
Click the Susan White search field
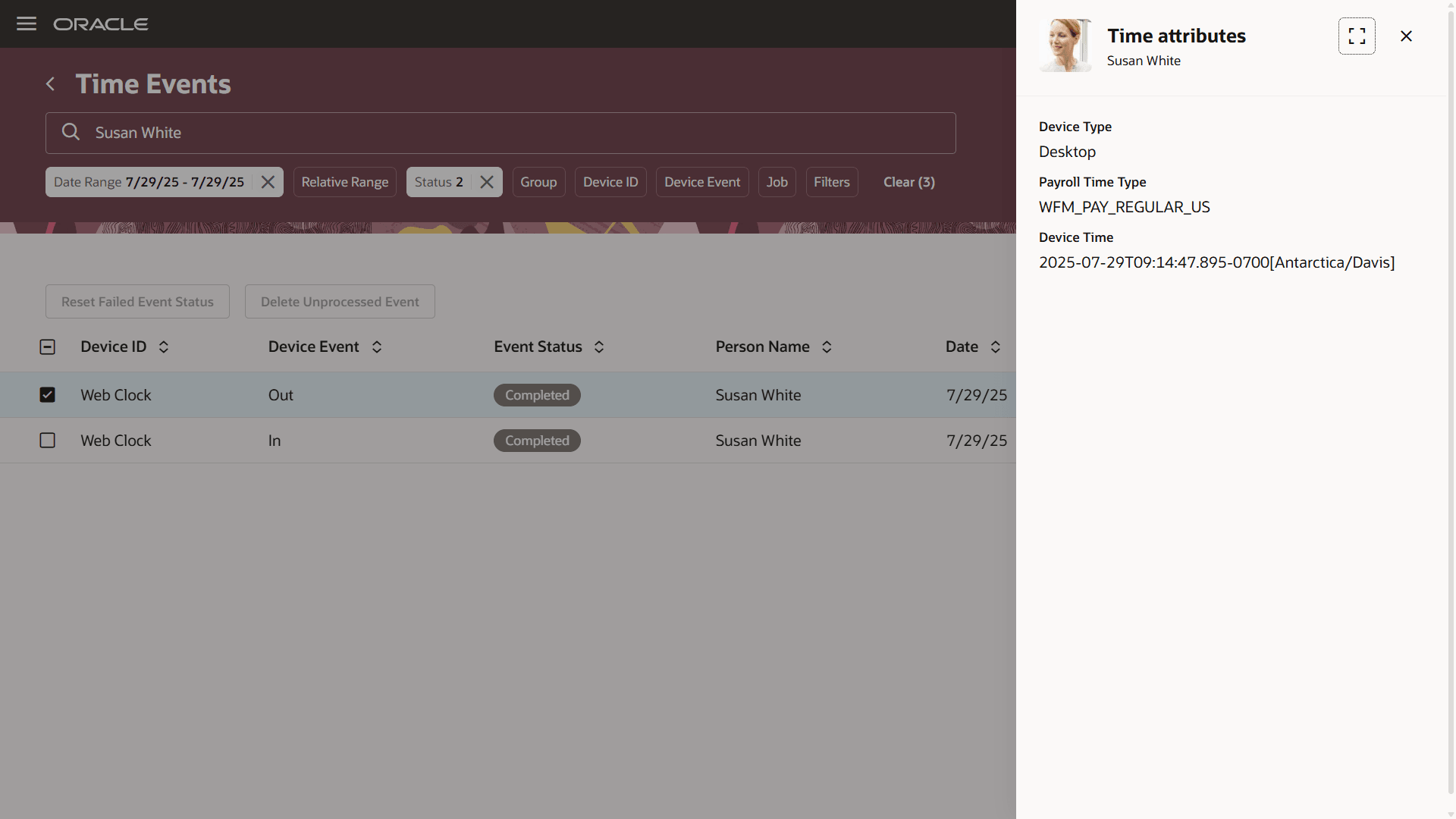[x=500, y=133]
